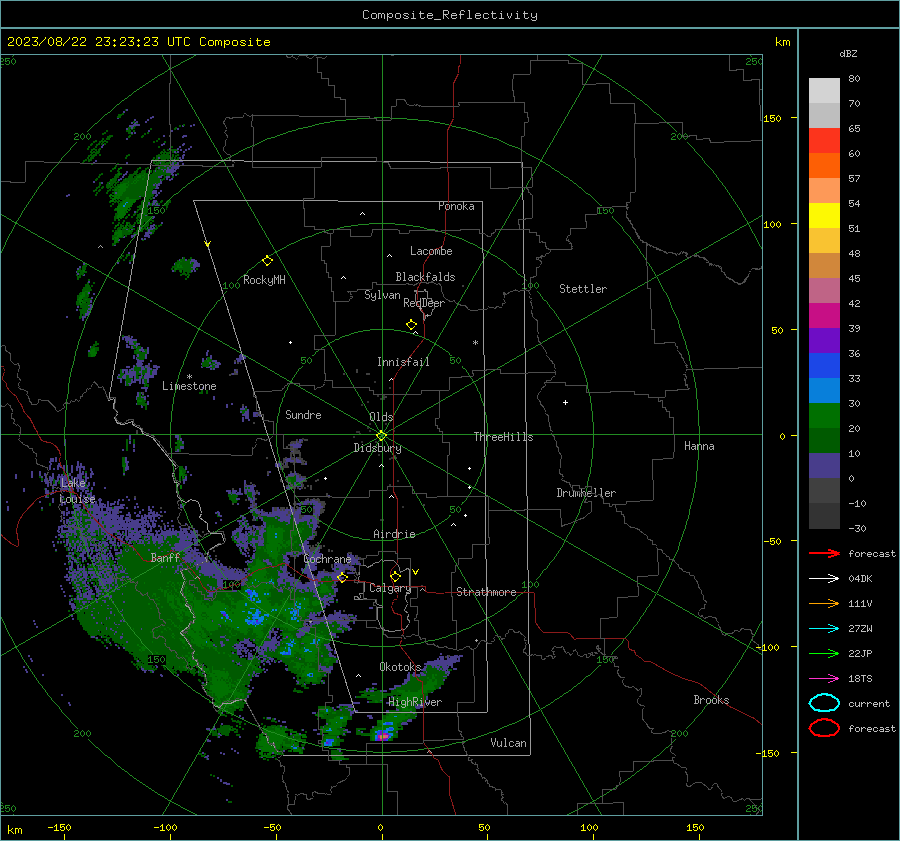Image resolution: width=900 pixels, height=841 pixels.
Task: Click the yellow diamond marker at Didsbury radar center
Action: point(381,436)
